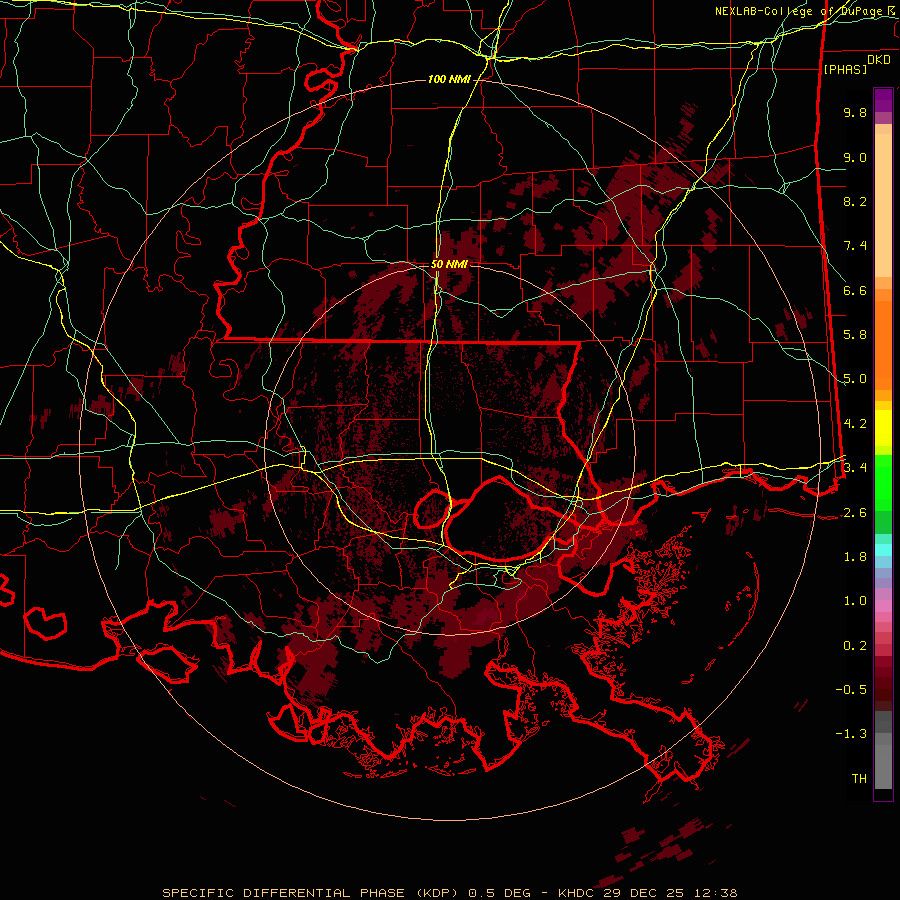Select the 8.2 scale value
The width and height of the screenshot is (900, 900).
tap(855, 201)
